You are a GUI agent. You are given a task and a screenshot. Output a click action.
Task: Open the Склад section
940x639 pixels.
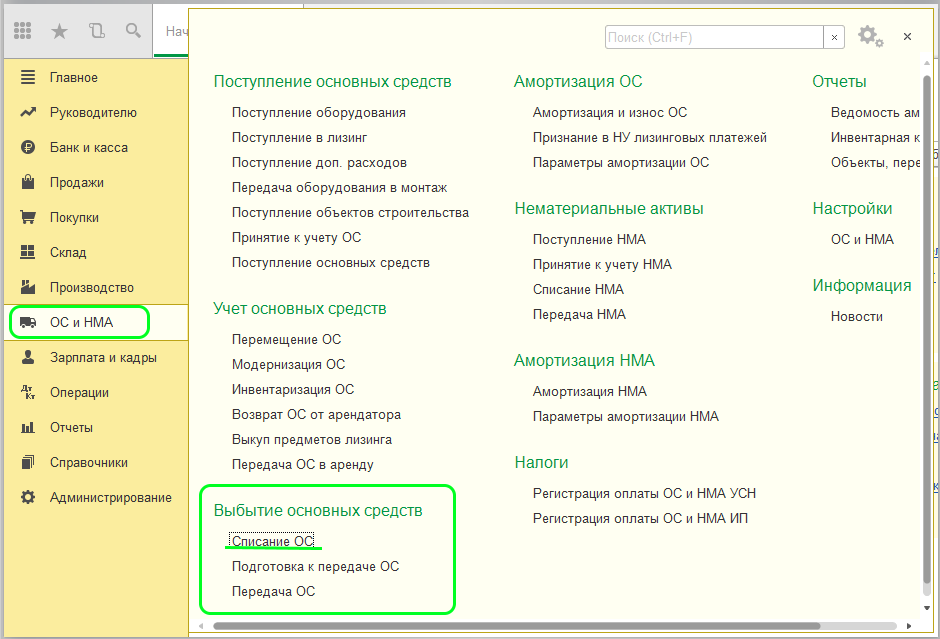(x=68, y=252)
